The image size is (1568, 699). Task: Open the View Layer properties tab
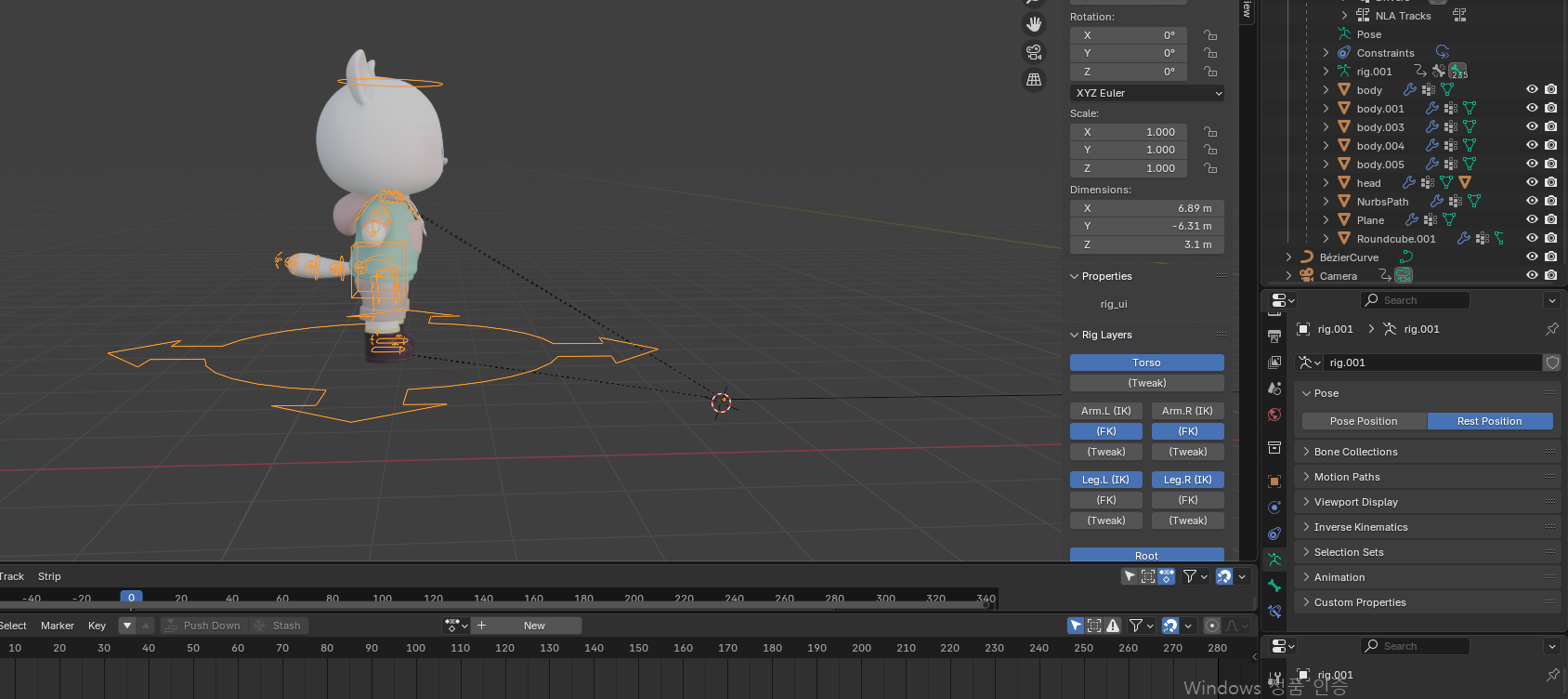coord(1274,362)
